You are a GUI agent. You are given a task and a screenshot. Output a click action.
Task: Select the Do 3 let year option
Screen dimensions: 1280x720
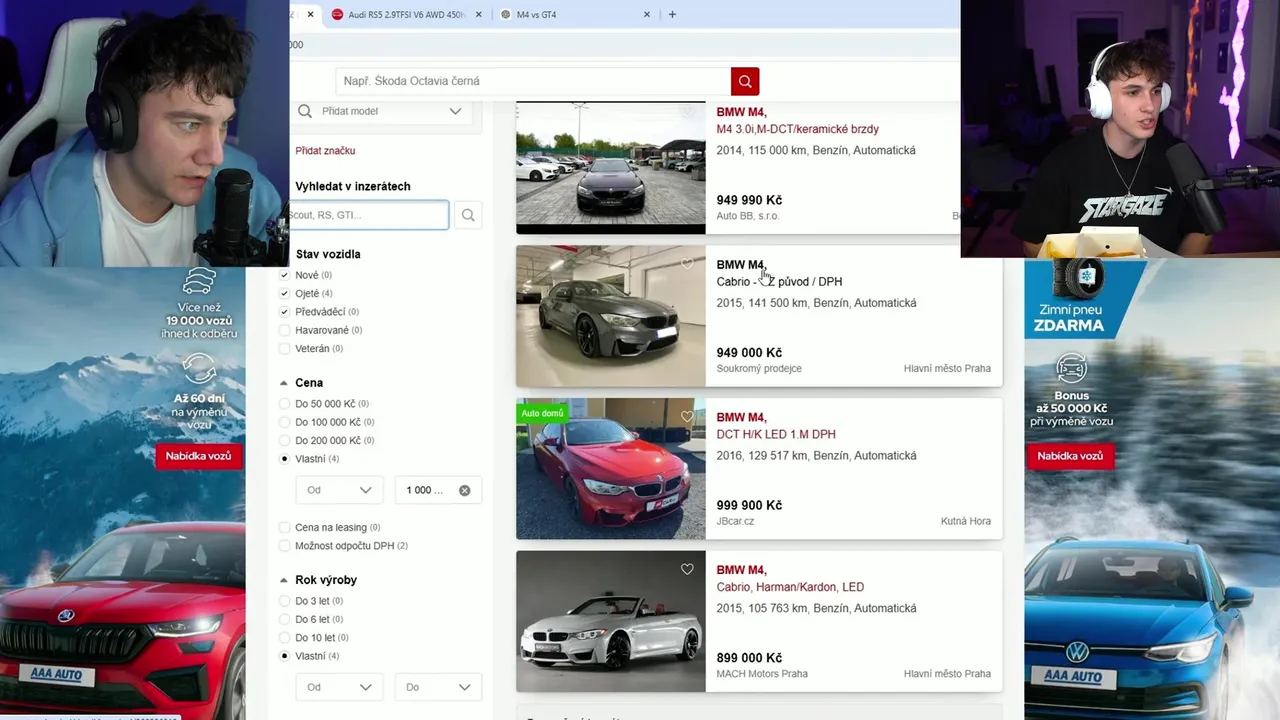pyautogui.click(x=285, y=601)
